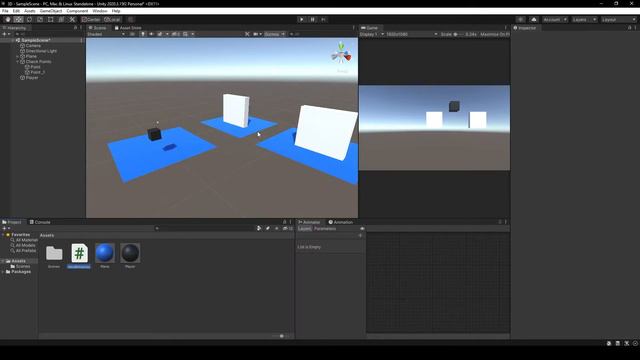The height and width of the screenshot is (360, 640).
Task: Click the Project asset icon size slider
Action: [x=281, y=336]
